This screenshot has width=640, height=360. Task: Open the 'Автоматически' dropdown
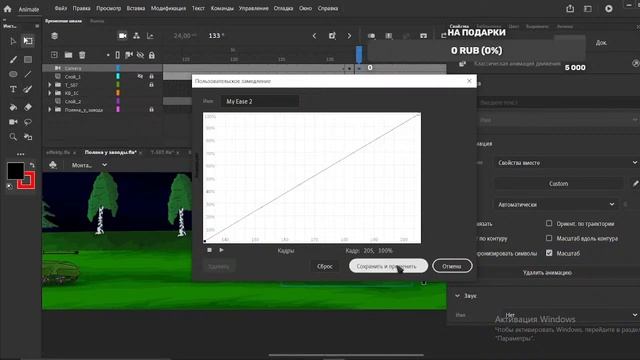(x=556, y=204)
